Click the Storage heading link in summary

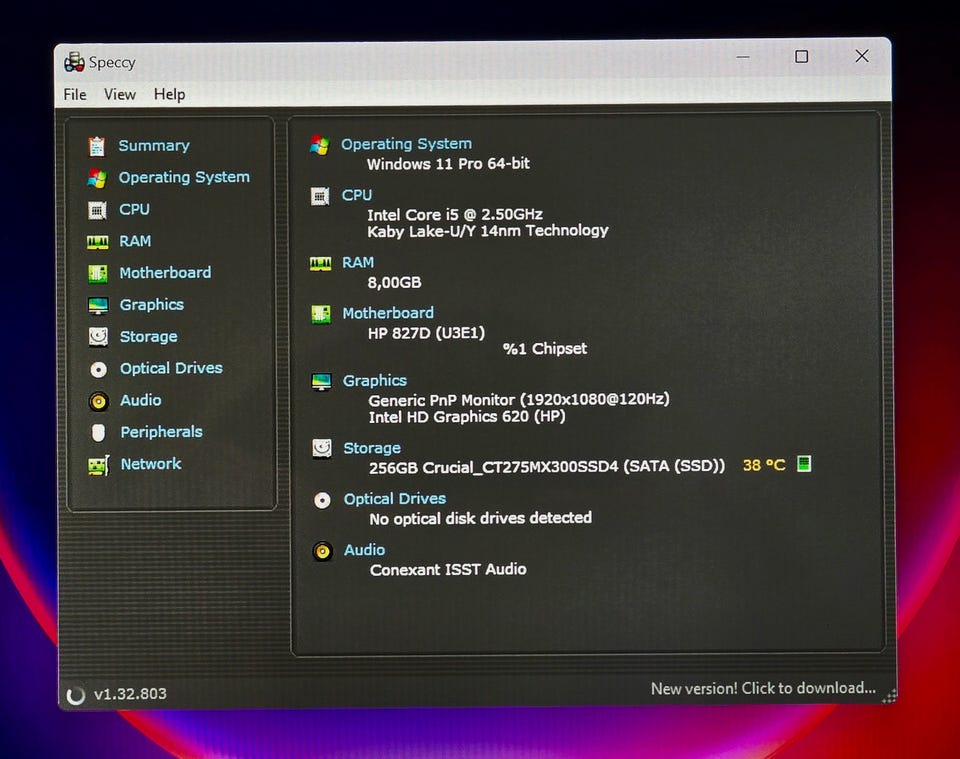coord(372,449)
